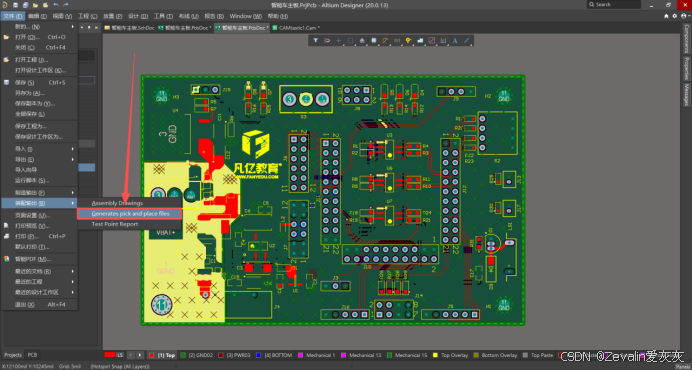
Task: Expand the 最近的设计工作区 submenu arrow
Action: 73,292
